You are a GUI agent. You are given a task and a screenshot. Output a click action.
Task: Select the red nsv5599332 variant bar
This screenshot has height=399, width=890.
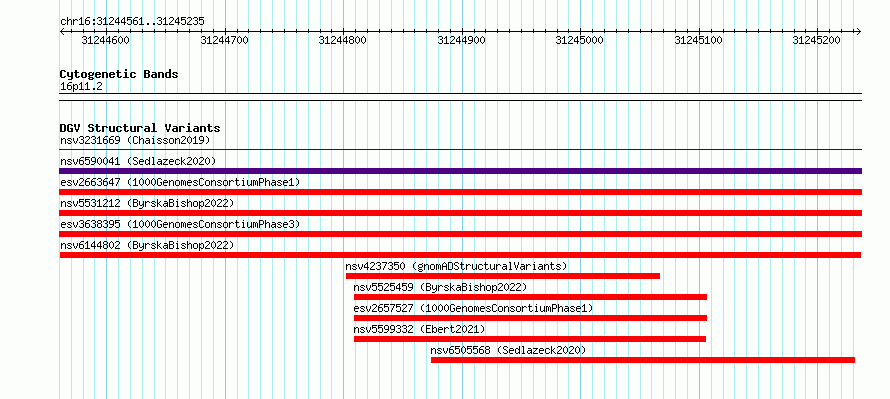pyautogui.click(x=530, y=339)
